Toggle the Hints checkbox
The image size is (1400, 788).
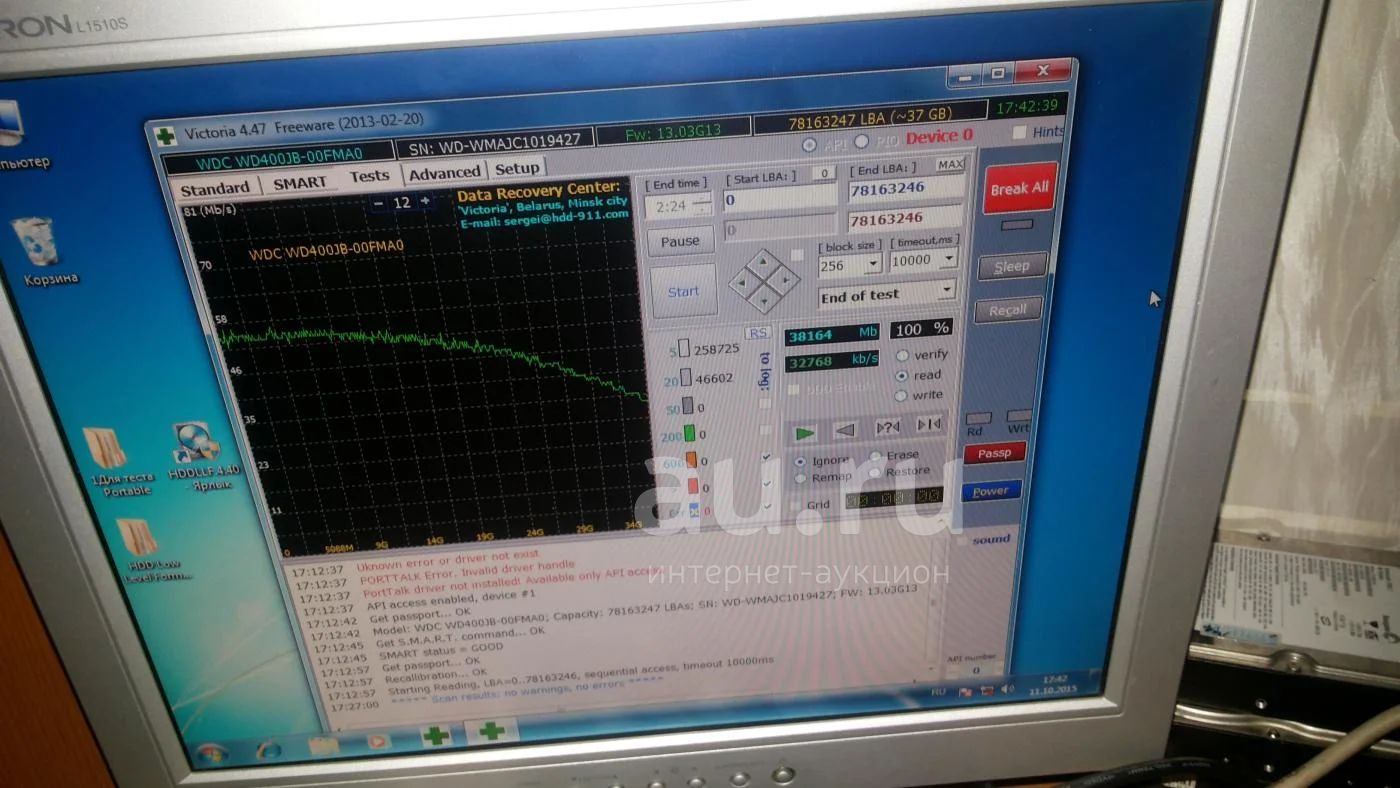(x=1020, y=132)
